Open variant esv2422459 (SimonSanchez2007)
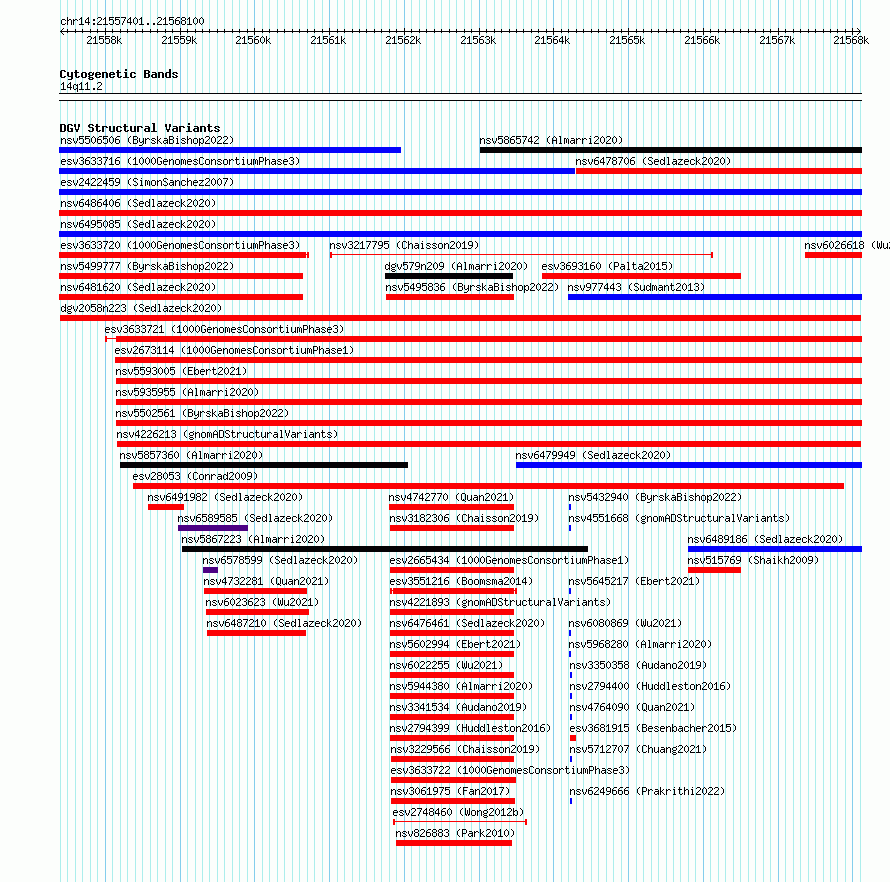The width and height of the screenshot is (890, 882). (x=147, y=182)
